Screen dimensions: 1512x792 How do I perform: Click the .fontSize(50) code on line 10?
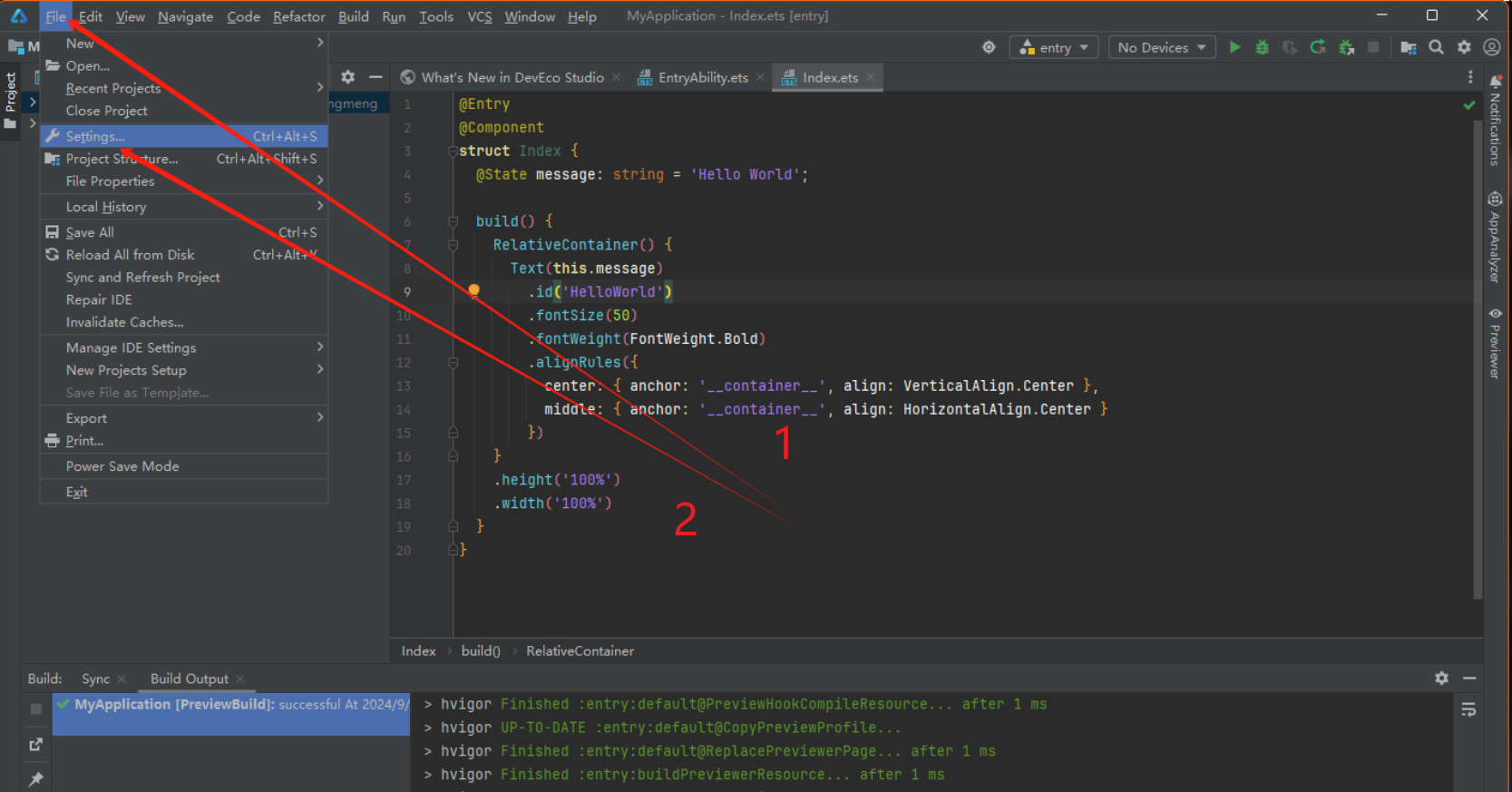(583, 315)
